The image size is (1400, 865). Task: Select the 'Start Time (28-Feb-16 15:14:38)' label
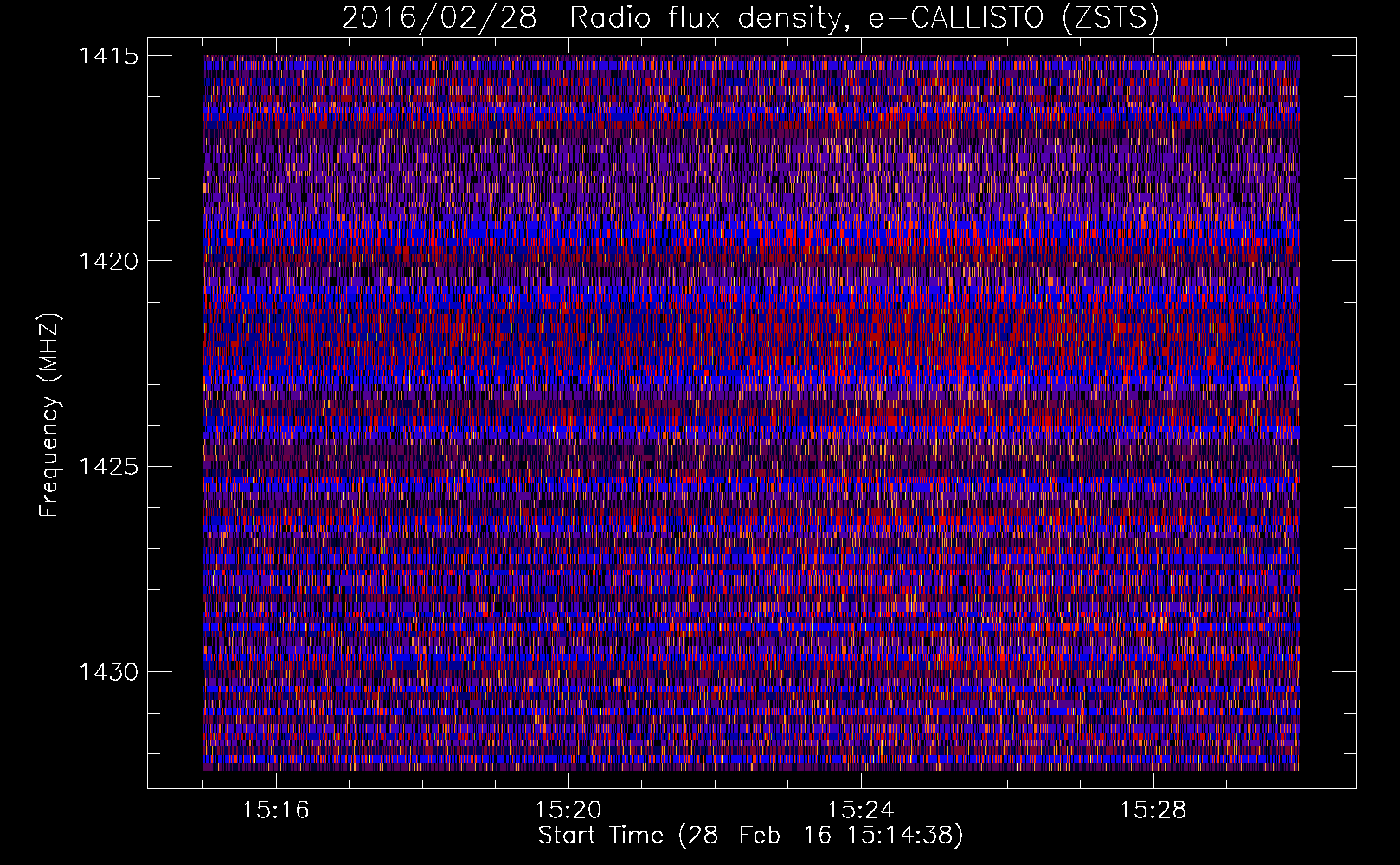pos(750,836)
